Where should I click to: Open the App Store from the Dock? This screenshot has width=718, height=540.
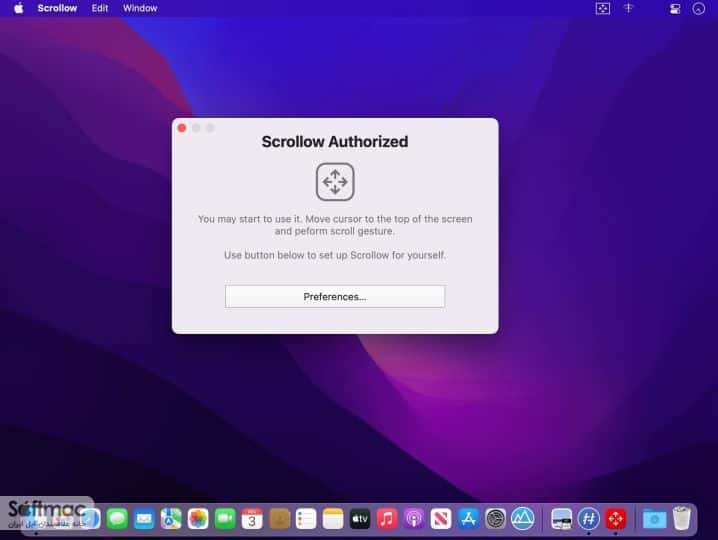(x=468, y=519)
